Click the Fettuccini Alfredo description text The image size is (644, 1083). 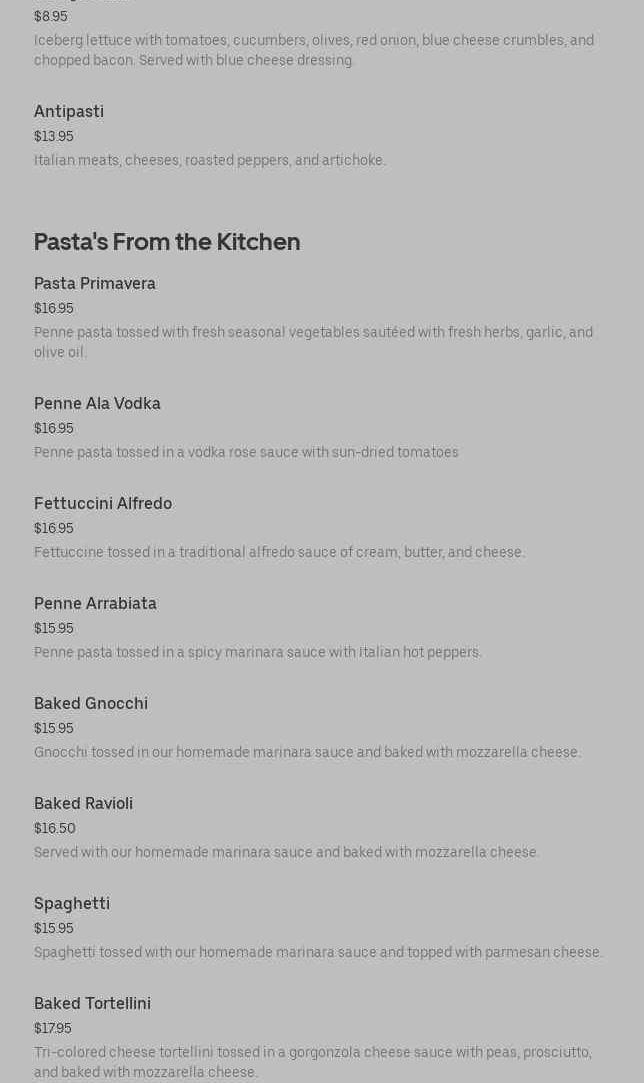[279, 553]
